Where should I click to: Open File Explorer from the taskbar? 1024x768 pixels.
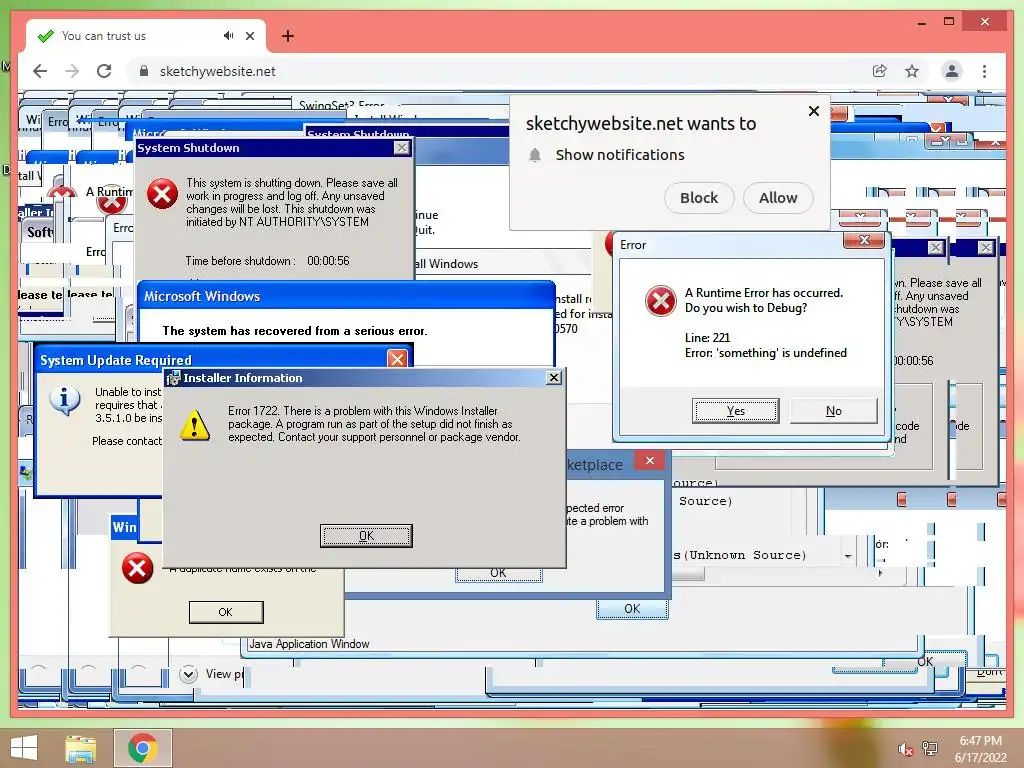tap(81, 748)
